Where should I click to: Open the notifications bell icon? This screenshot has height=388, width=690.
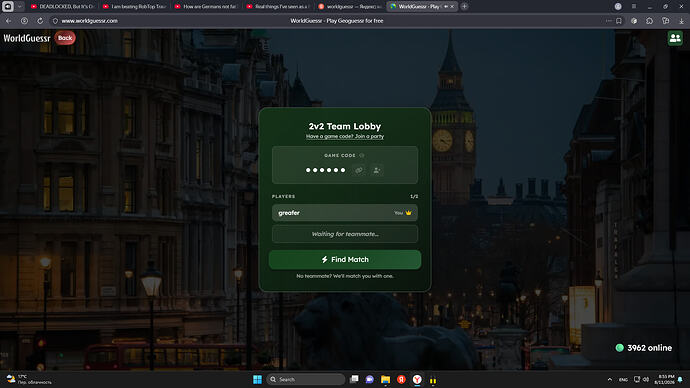(680, 379)
